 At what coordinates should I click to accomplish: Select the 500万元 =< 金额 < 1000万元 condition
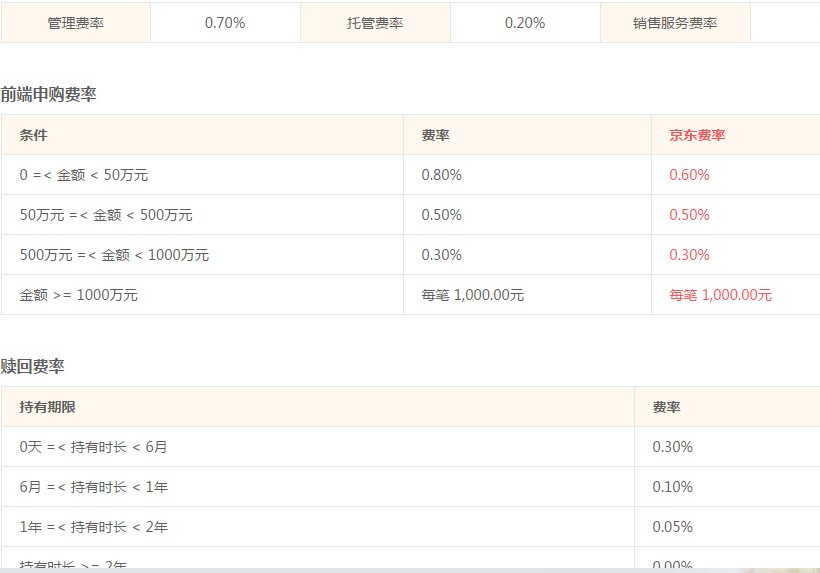[114, 255]
